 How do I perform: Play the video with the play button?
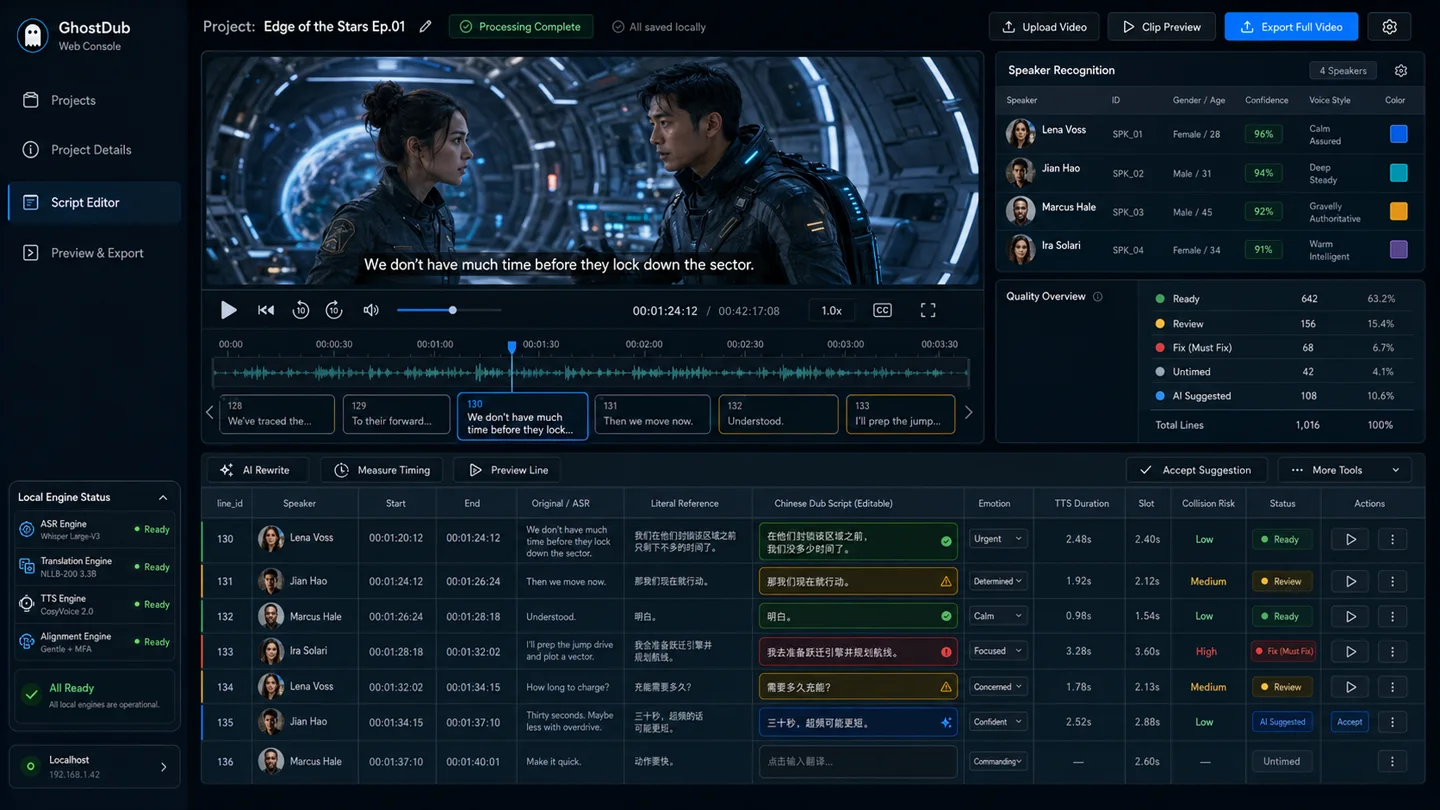pyautogui.click(x=229, y=310)
